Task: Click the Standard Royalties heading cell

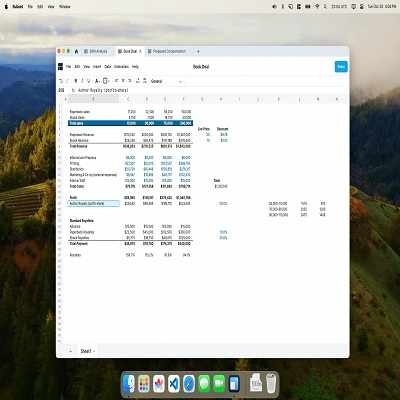Action: [x=81, y=221]
